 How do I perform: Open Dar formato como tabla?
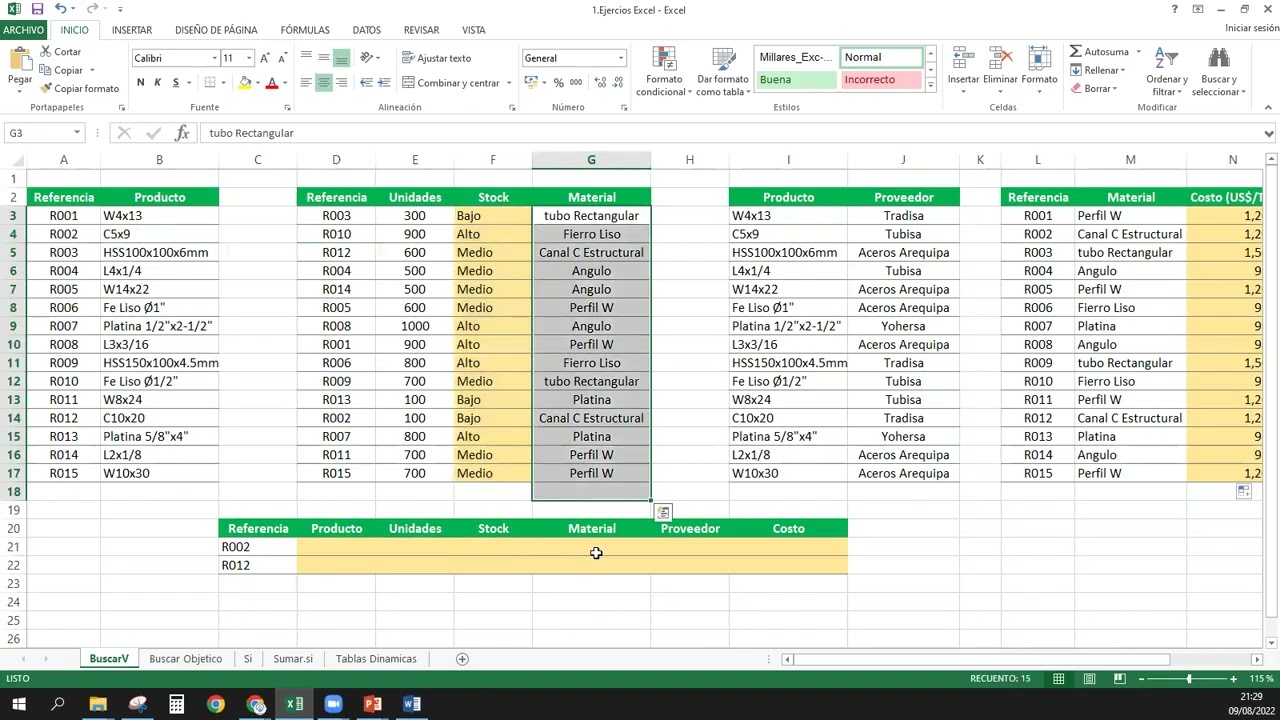click(723, 72)
